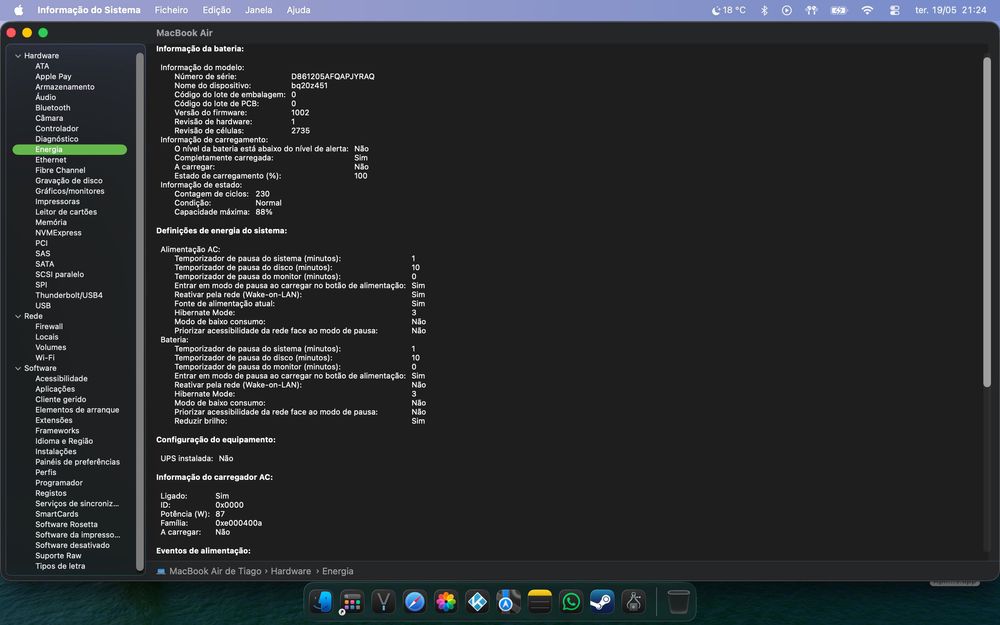Click MacBook Air de Tiago in the path bar

pos(215,571)
